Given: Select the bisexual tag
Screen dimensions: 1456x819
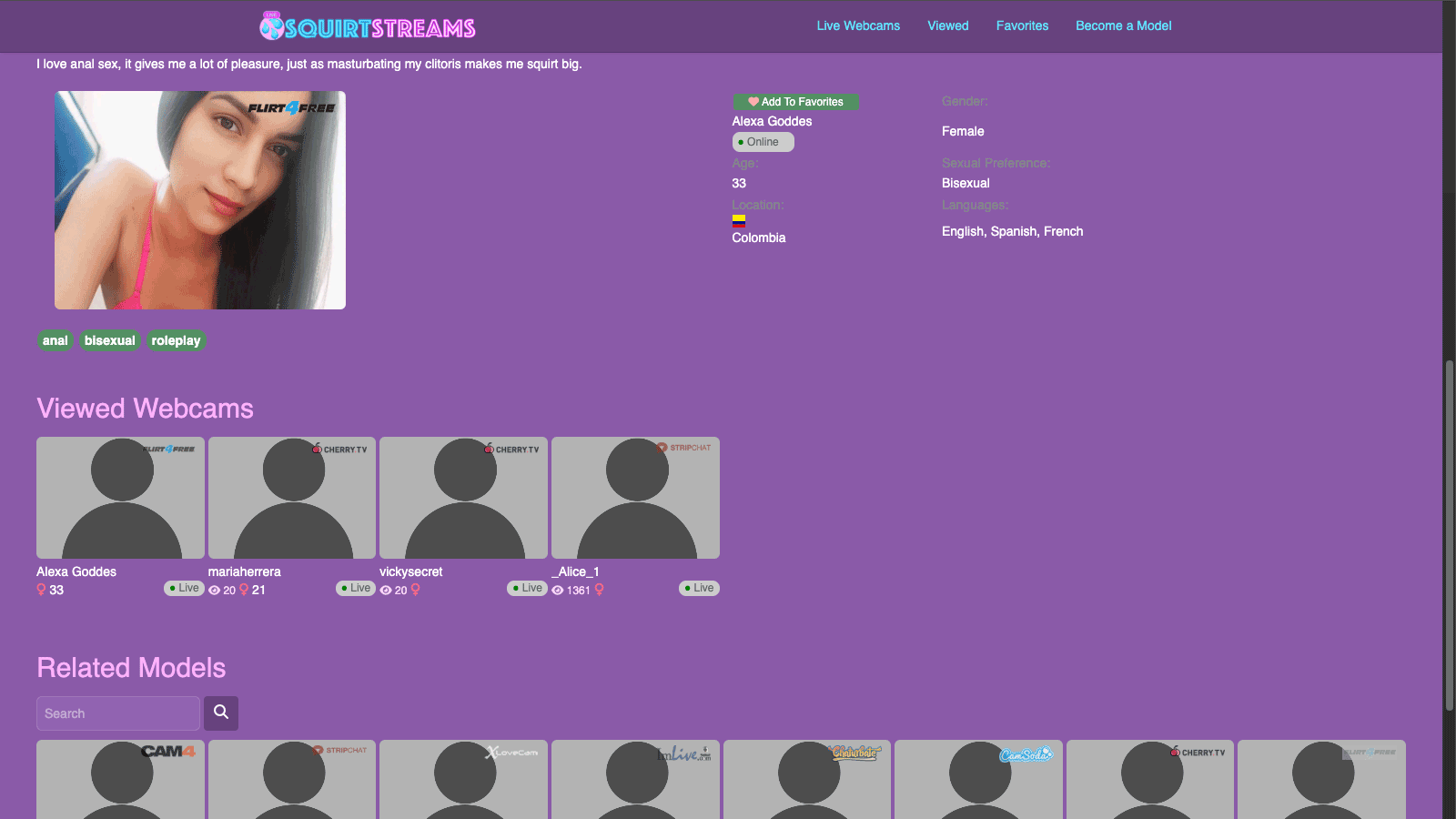Looking at the screenshot, I should point(110,340).
